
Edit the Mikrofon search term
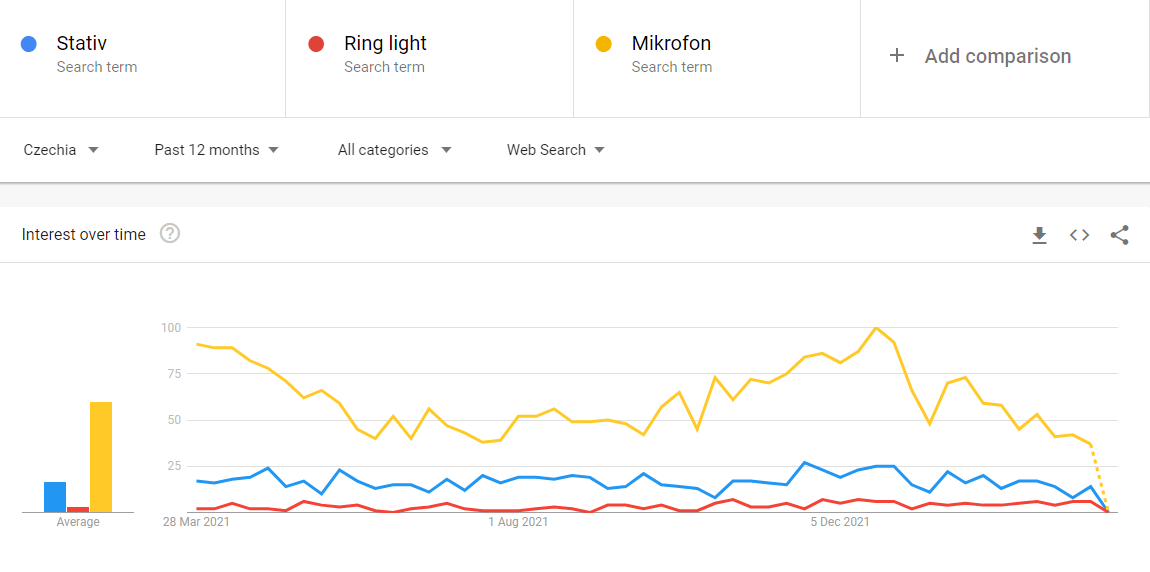click(671, 44)
